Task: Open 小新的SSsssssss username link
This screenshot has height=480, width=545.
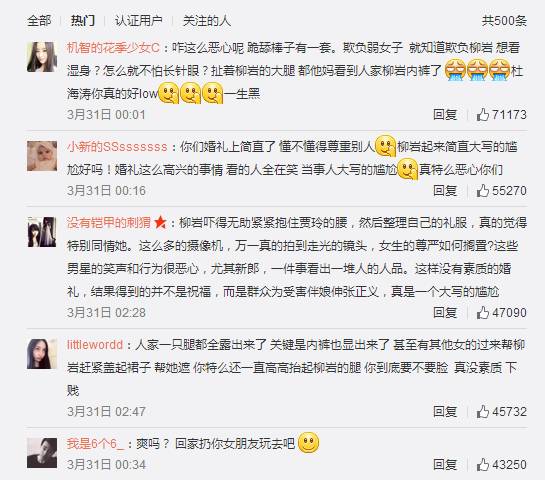Action: pyautogui.click(x=117, y=146)
